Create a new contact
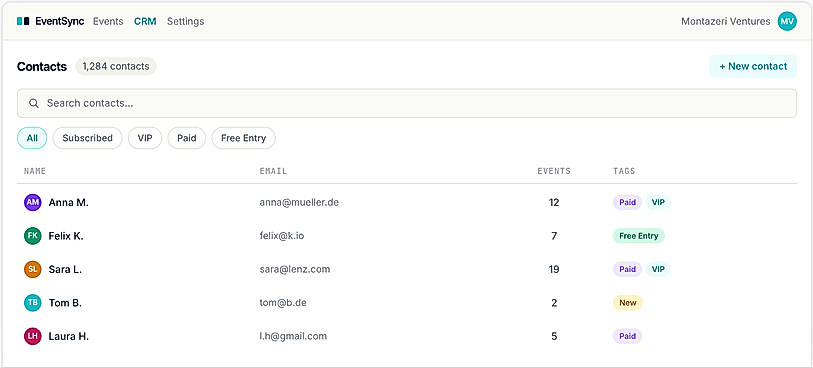 pos(753,66)
